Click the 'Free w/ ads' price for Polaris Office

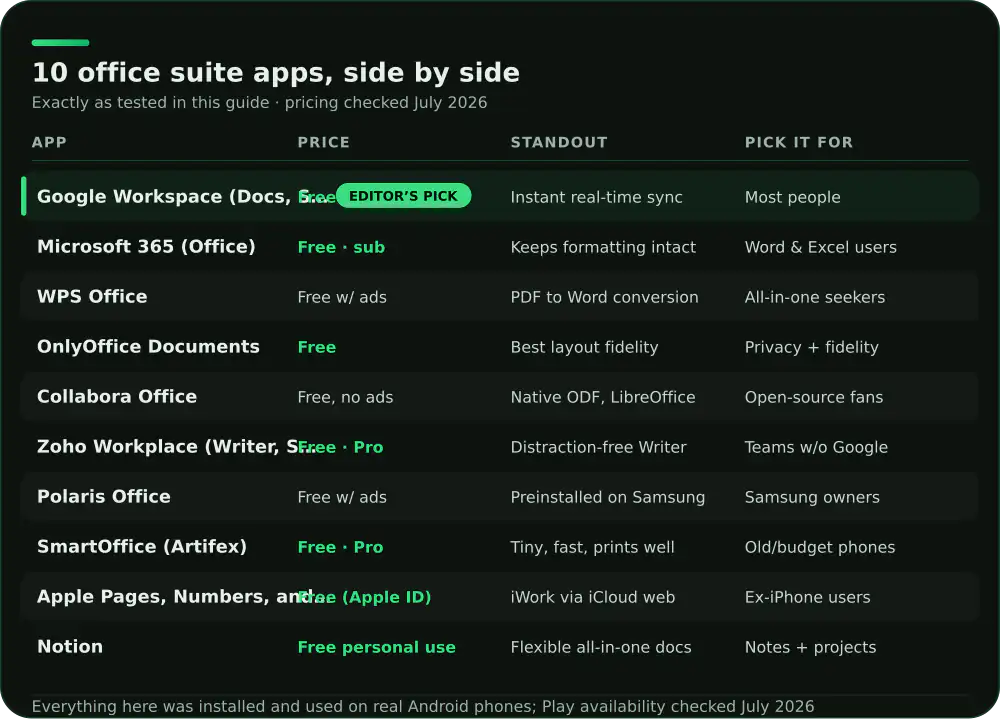tap(342, 498)
